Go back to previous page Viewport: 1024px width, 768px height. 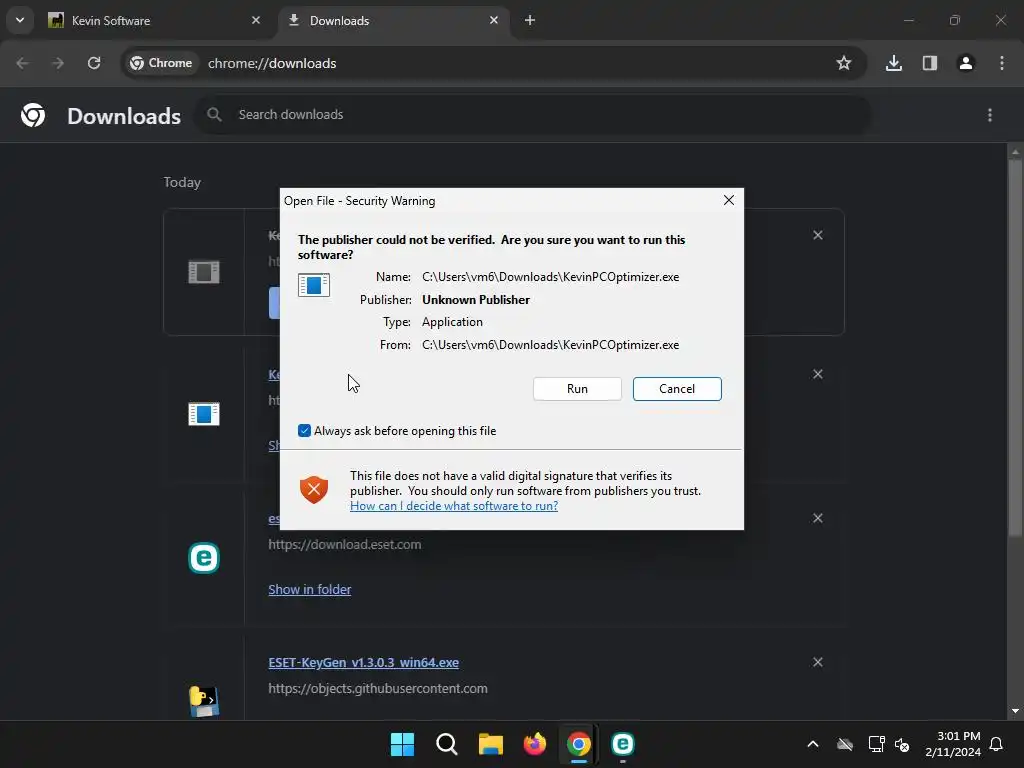22,63
